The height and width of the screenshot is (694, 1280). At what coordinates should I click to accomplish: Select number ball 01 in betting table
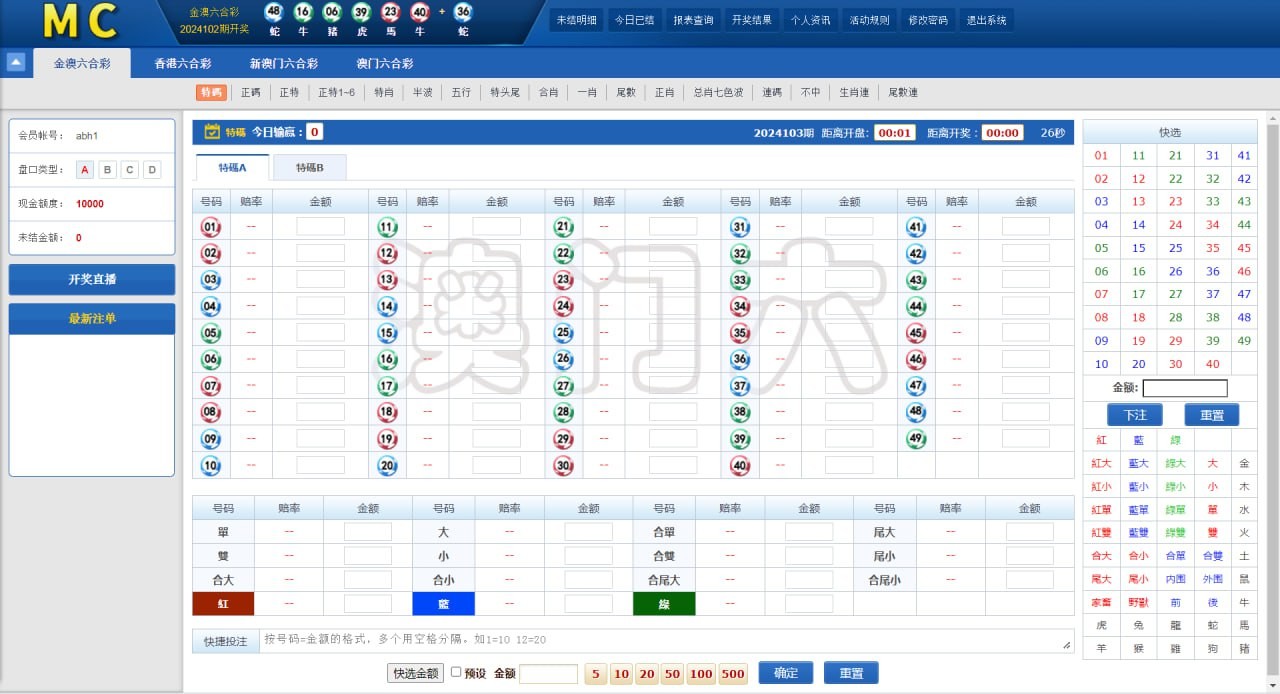pos(211,227)
